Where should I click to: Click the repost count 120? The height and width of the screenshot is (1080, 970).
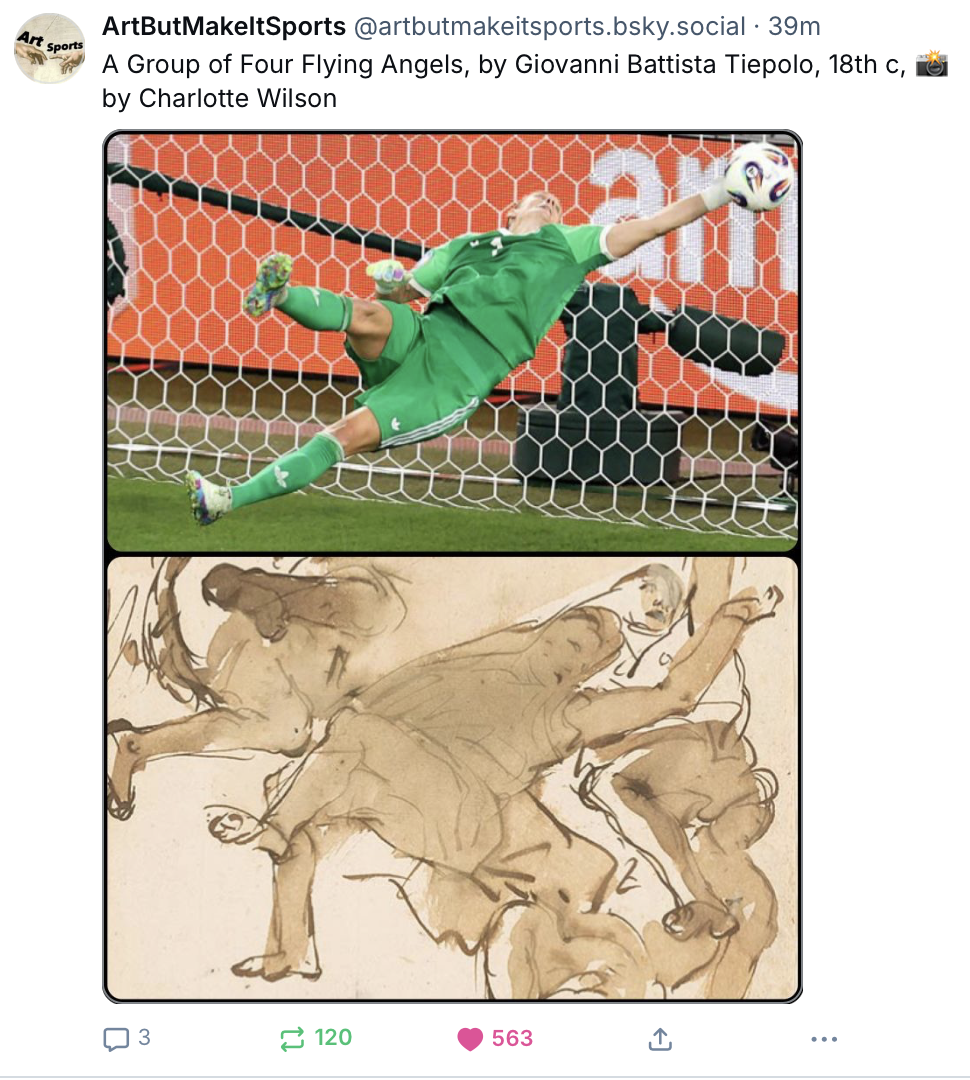pyautogui.click(x=333, y=1037)
